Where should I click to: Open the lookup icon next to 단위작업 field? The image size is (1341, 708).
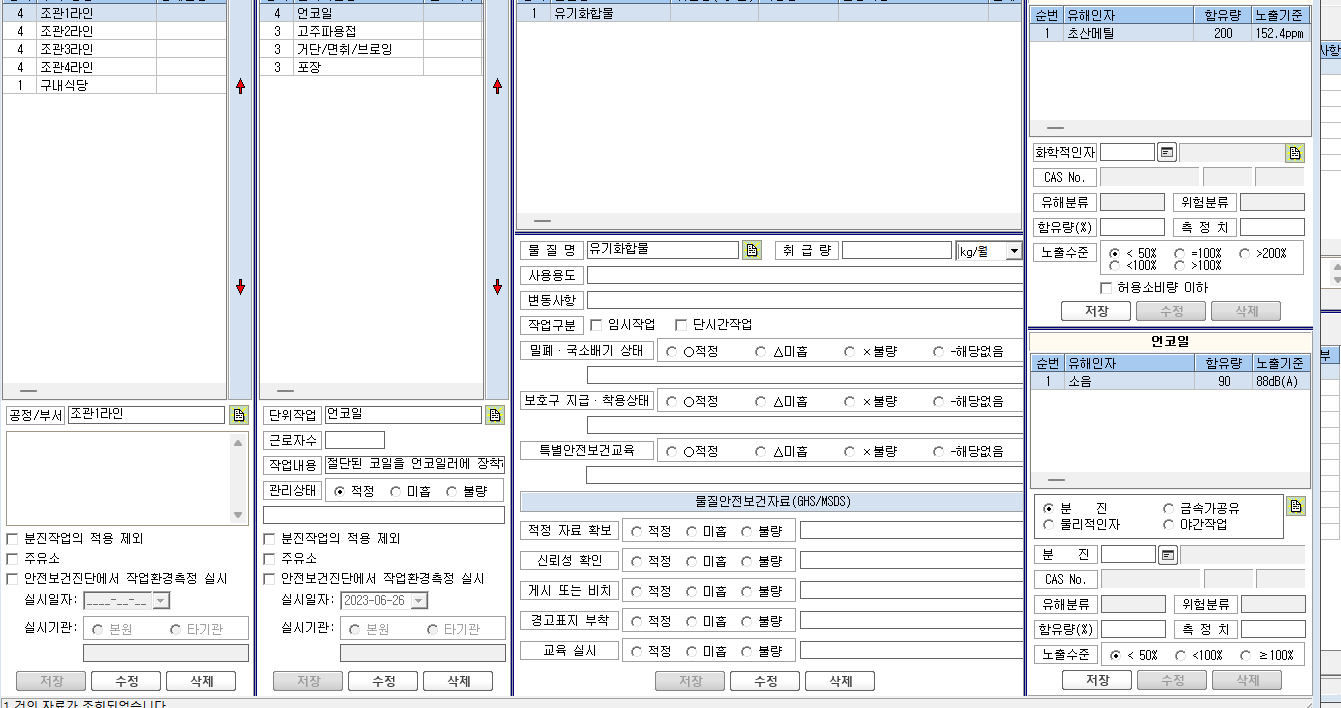pyautogui.click(x=495, y=415)
